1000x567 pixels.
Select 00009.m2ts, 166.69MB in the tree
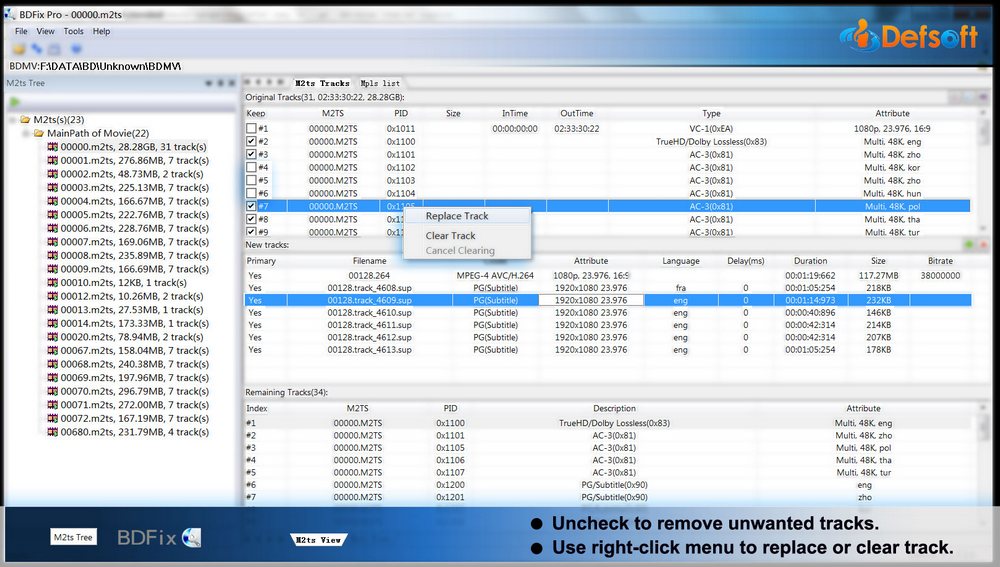pos(135,269)
